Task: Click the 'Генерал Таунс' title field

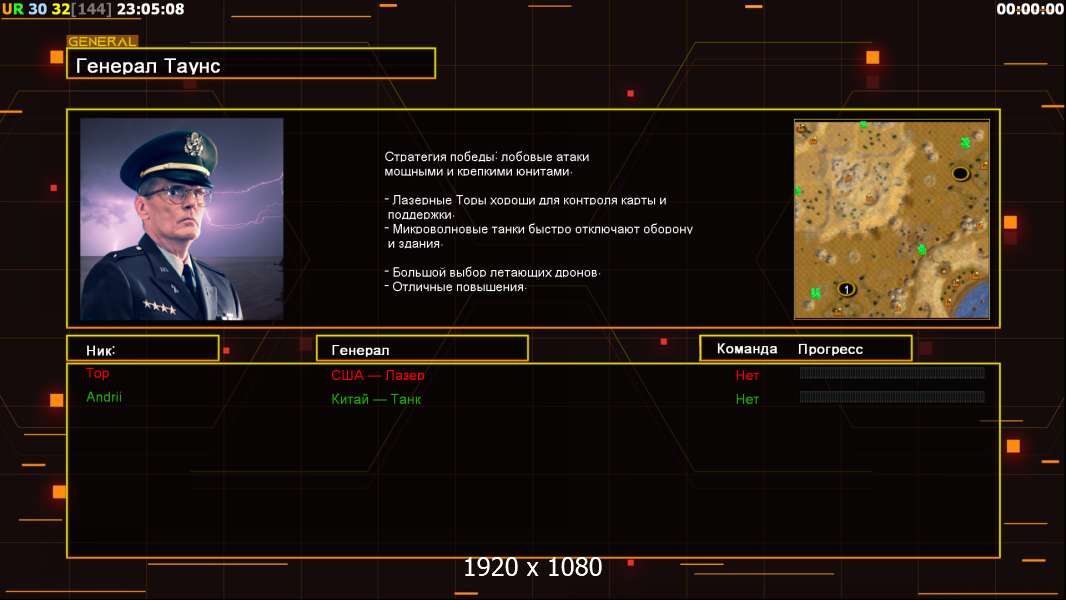Action: 251,64
